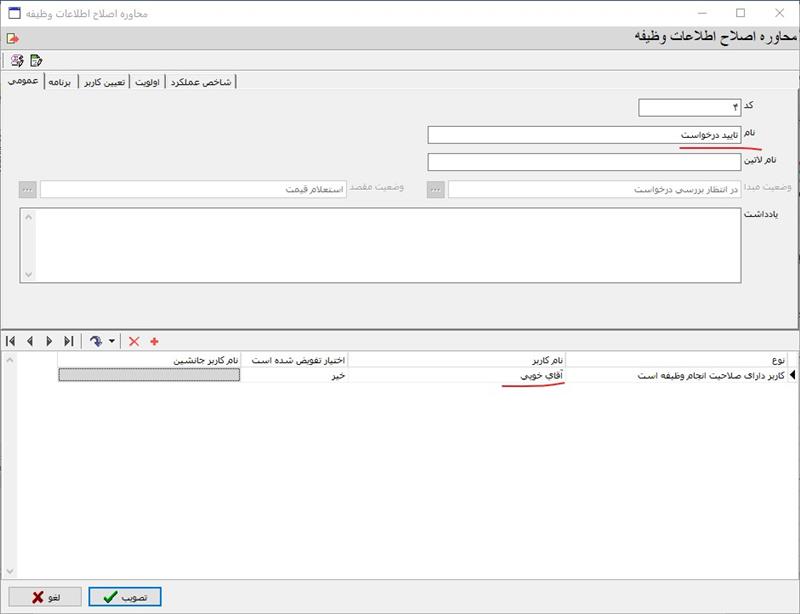Select the شاخص عملکرد tab

point(202,81)
